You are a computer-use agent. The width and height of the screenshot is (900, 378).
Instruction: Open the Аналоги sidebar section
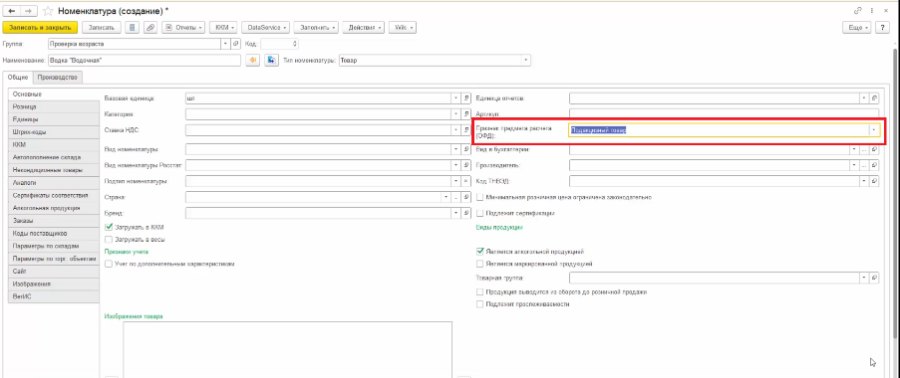[53, 182]
